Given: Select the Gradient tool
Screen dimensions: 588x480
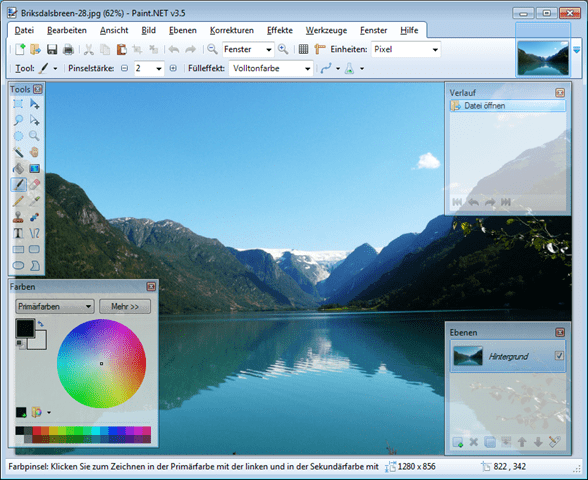Looking at the screenshot, I should click(34, 168).
